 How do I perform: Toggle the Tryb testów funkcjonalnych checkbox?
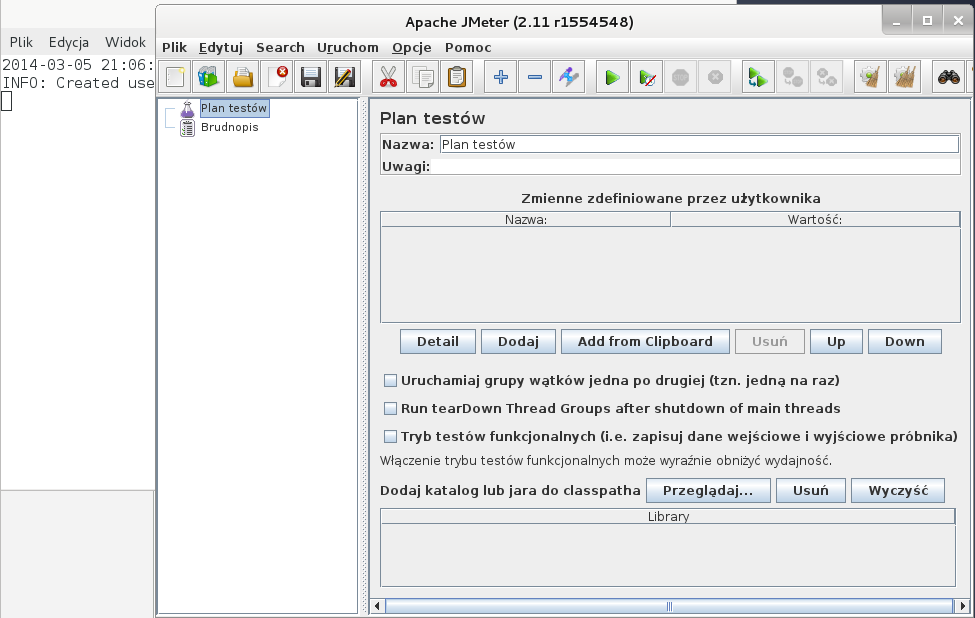click(x=391, y=437)
